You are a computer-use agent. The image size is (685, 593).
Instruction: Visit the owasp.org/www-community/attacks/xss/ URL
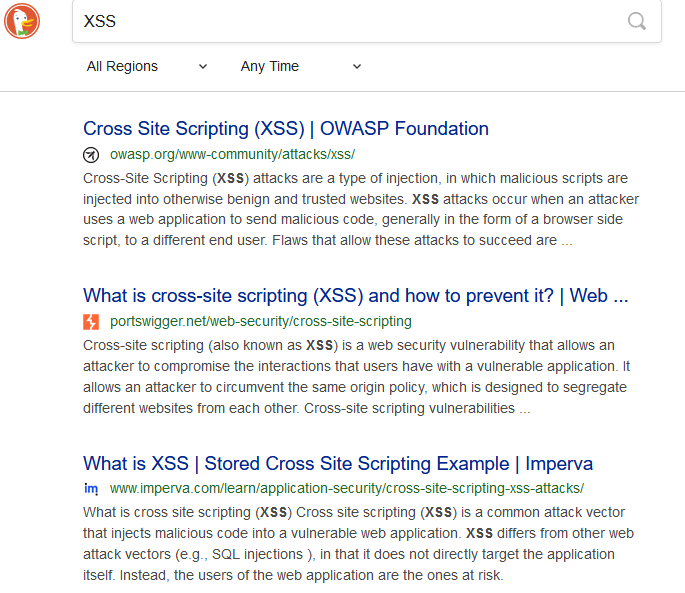coord(232,154)
